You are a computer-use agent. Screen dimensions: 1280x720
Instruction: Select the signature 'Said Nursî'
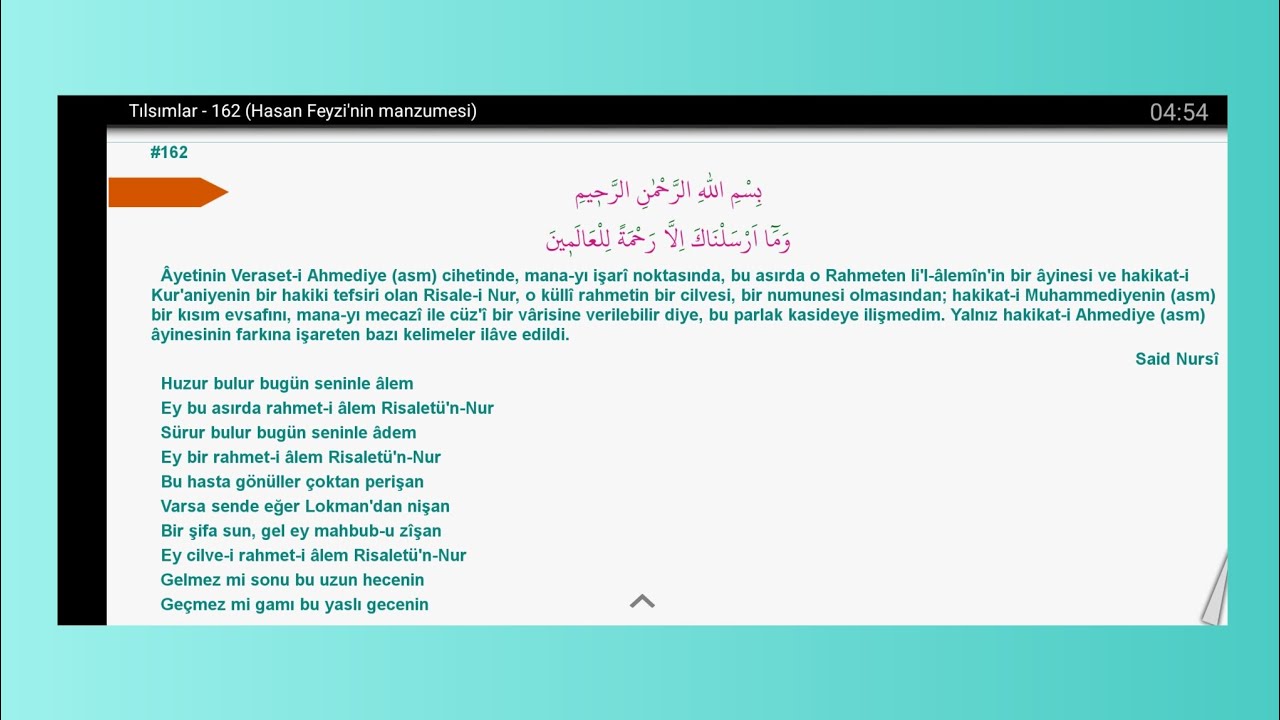[1177, 359]
